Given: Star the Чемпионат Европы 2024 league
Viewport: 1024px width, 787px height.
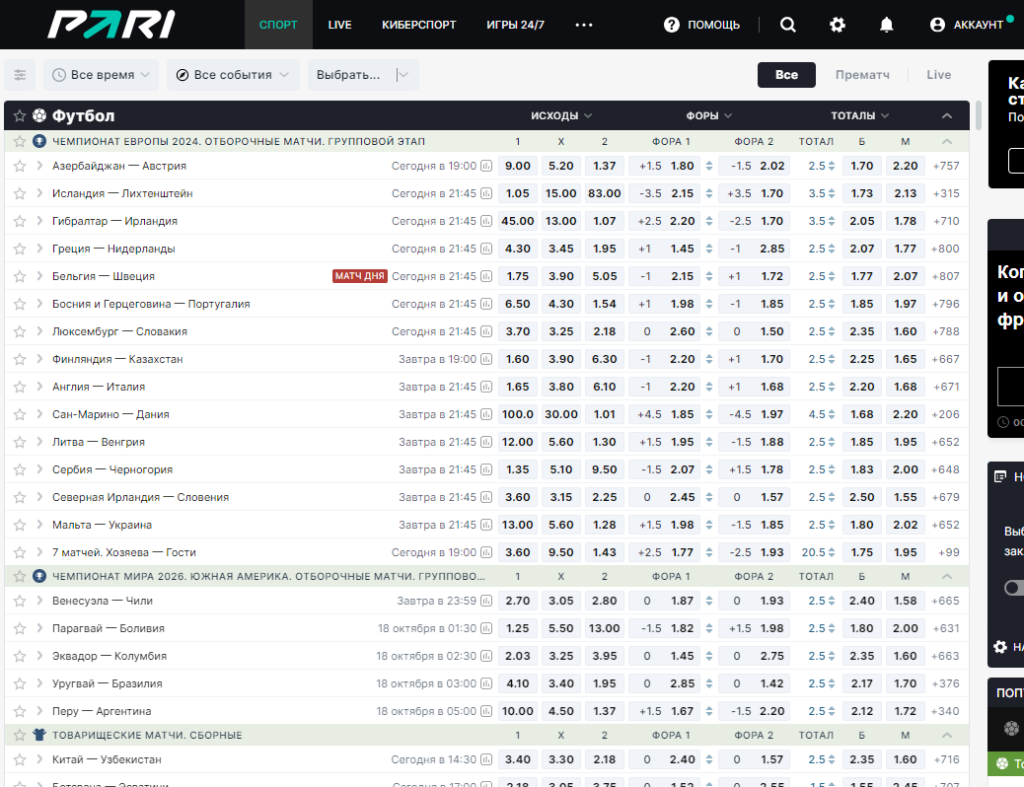Looking at the screenshot, I should pyautogui.click(x=20, y=141).
